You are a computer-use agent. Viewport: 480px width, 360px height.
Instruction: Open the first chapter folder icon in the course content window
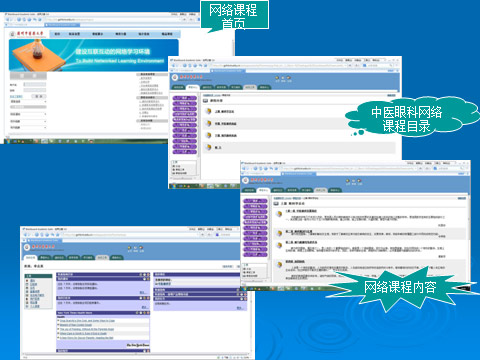click(279, 214)
